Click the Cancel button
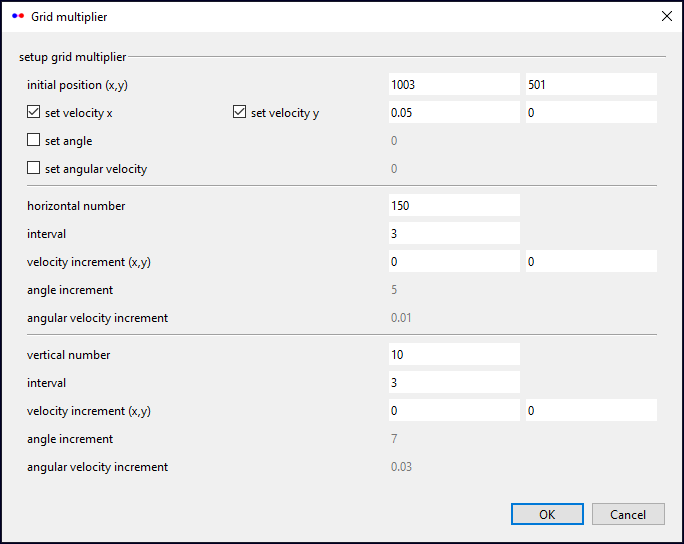The image size is (684, 544). pyautogui.click(x=628, y=514)
